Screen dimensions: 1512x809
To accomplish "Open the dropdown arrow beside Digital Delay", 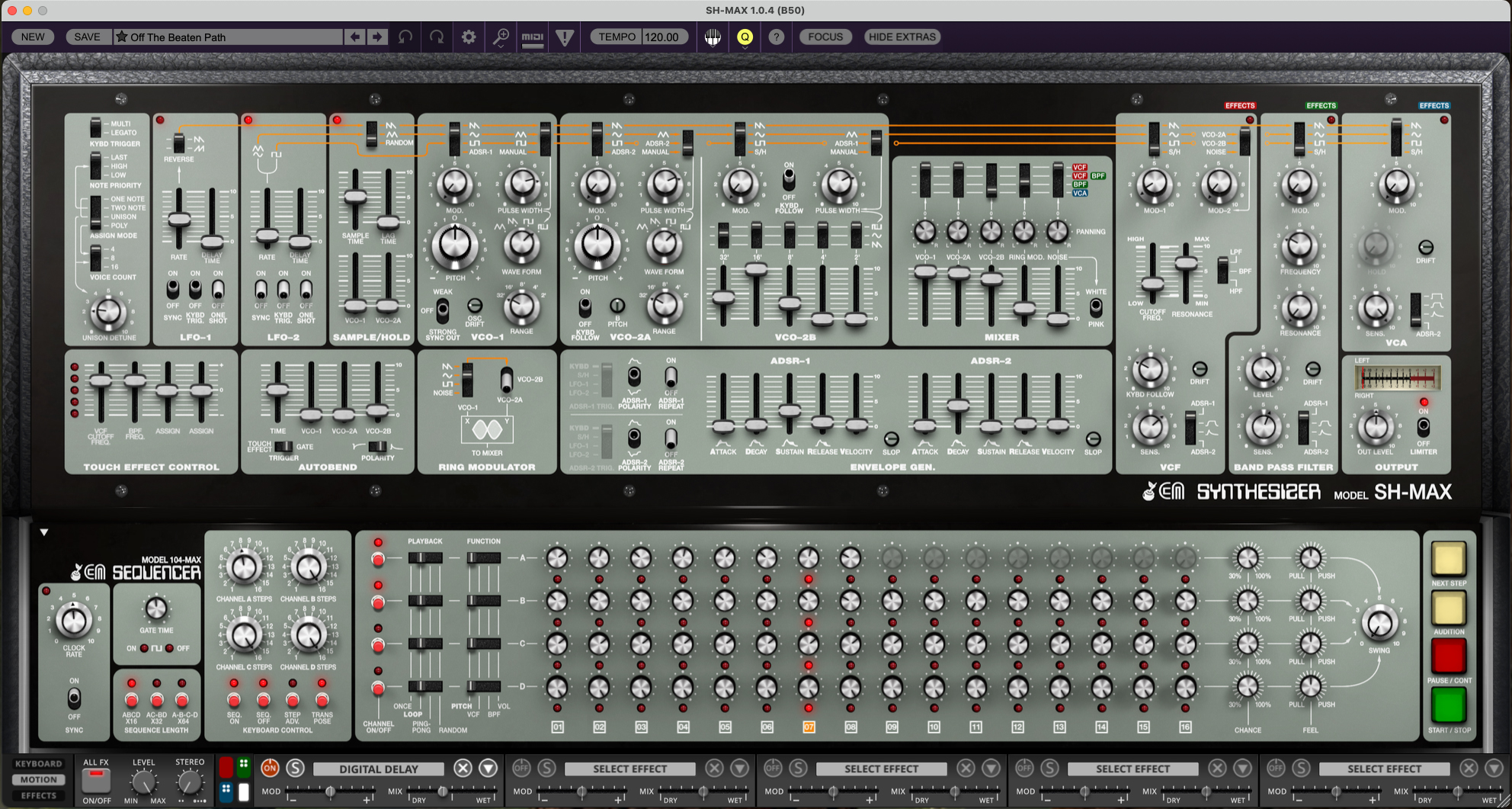I will click(489, 769).
